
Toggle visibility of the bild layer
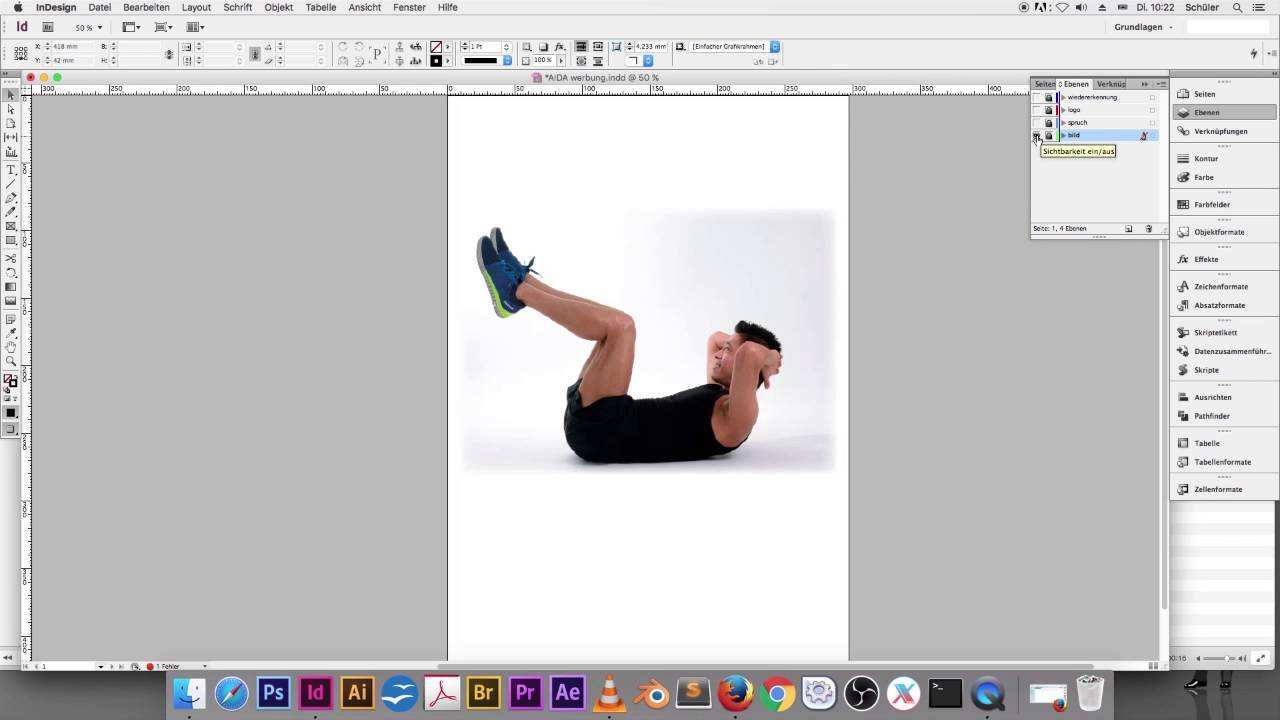1037,135
